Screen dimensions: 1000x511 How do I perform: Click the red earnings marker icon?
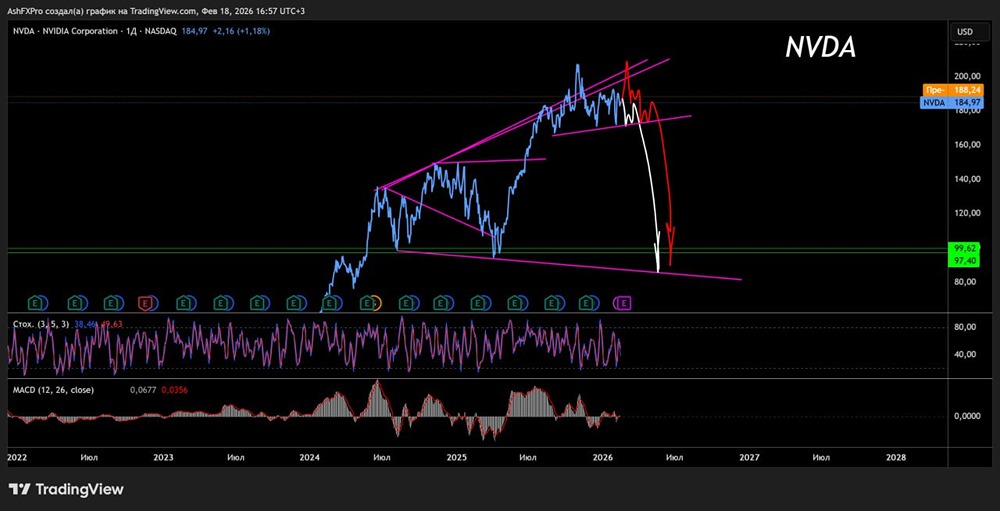click(x=147, y=302)
